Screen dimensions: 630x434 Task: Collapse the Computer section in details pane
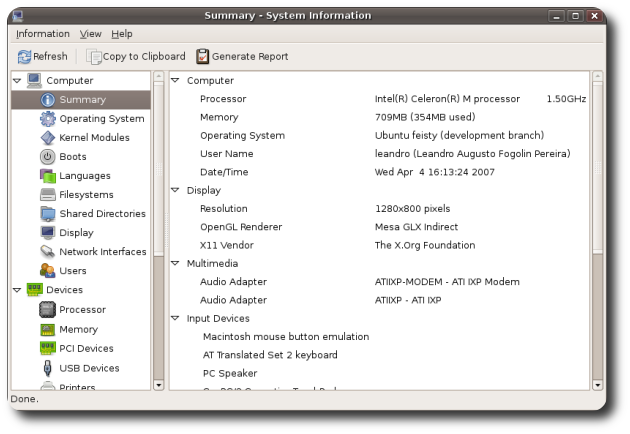[175, 80]
